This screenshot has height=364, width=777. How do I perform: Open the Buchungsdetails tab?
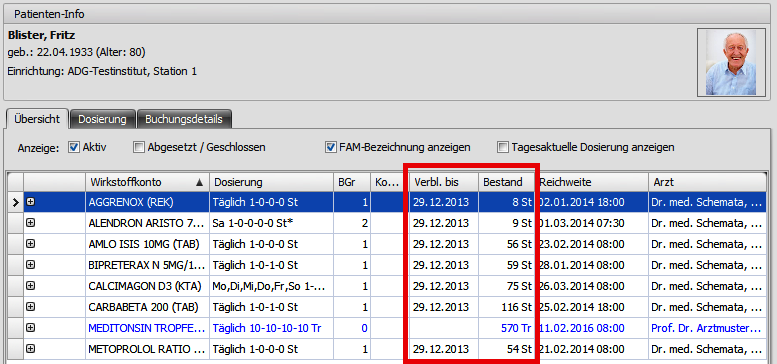[x=184, y=119]
